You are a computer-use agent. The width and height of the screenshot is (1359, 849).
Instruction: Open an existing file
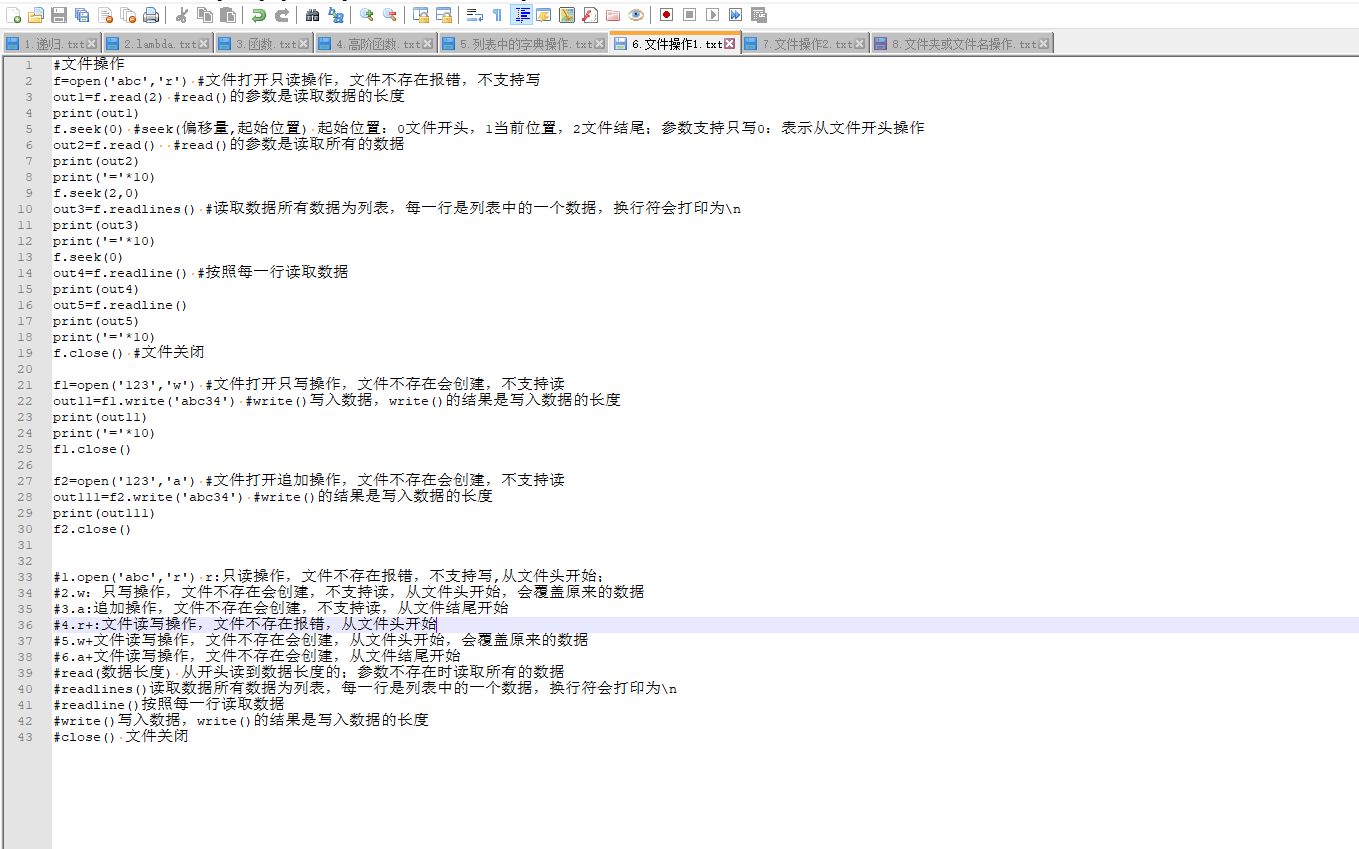[x=36, y=15]
